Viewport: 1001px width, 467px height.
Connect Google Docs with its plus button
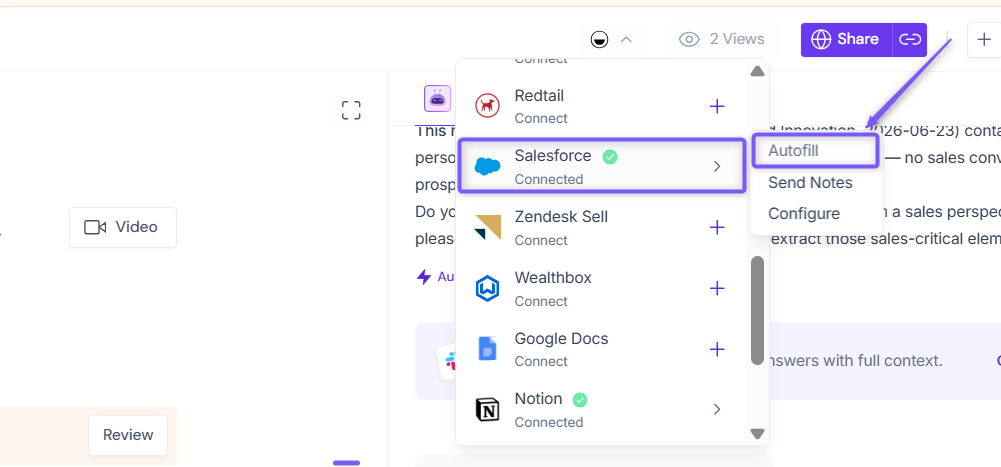[x=717, y=349]
